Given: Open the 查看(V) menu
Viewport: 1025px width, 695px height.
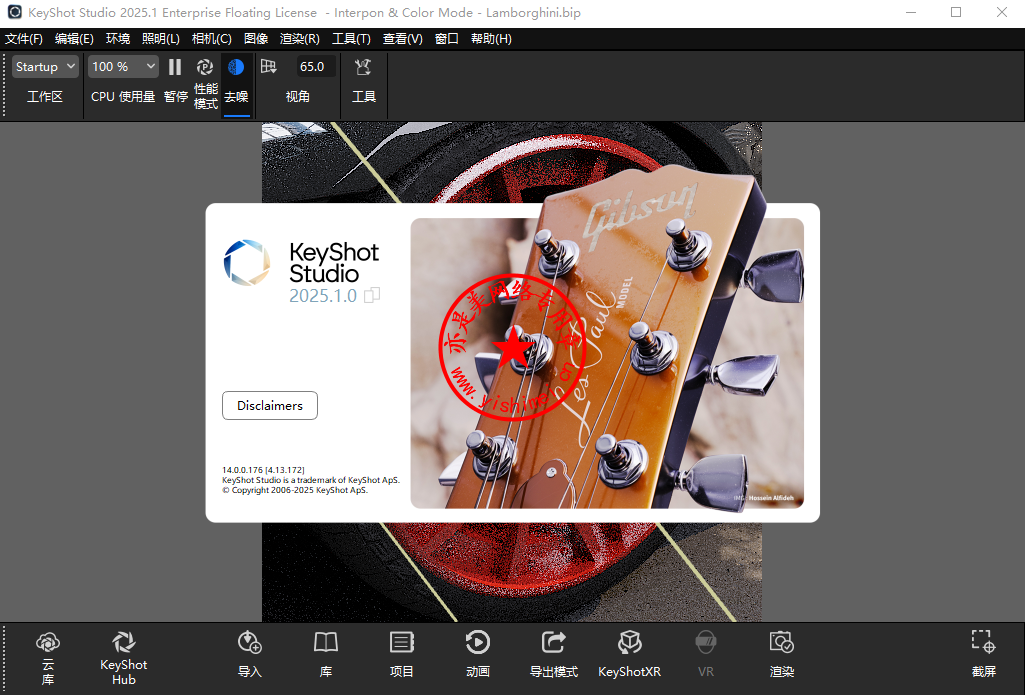Looking at the screenshot, I should tap(402, 39).
